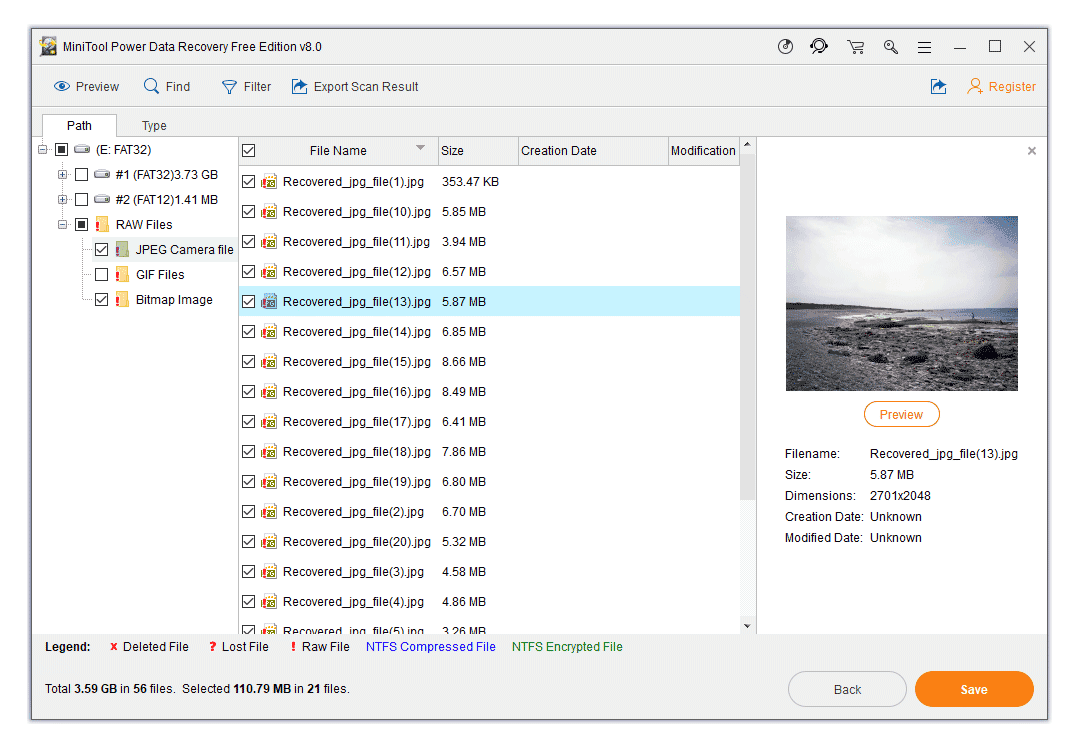The height and width of the screenshot is (734, 1070).
Task: Click the beach preview thumbnail image
Action: click(x=901, y=304)
